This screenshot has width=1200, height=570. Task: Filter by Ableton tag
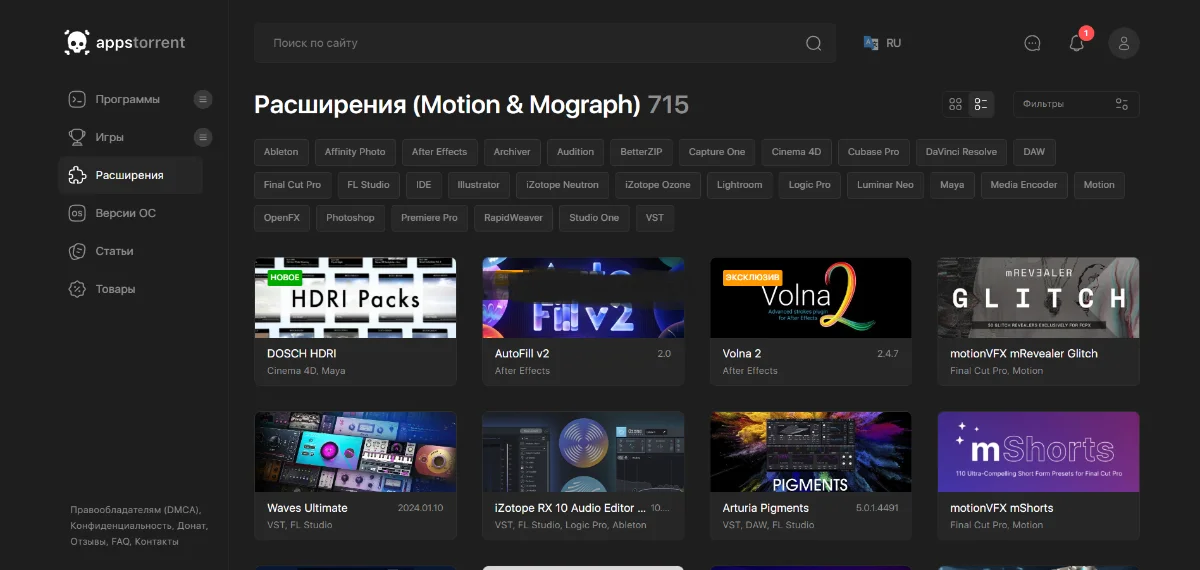[281, 152]
